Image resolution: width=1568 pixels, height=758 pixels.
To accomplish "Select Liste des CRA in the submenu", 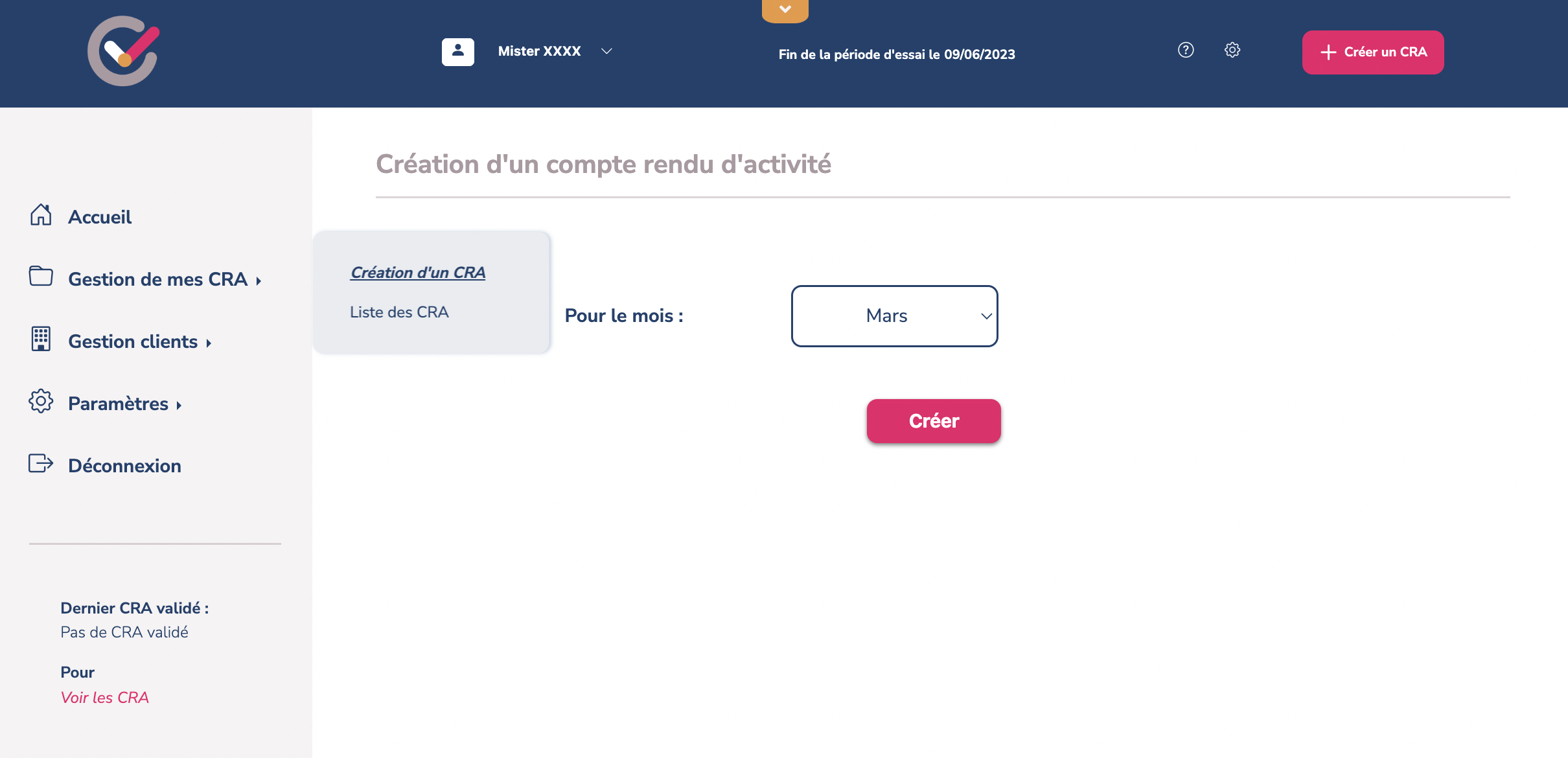I will 399,312.
